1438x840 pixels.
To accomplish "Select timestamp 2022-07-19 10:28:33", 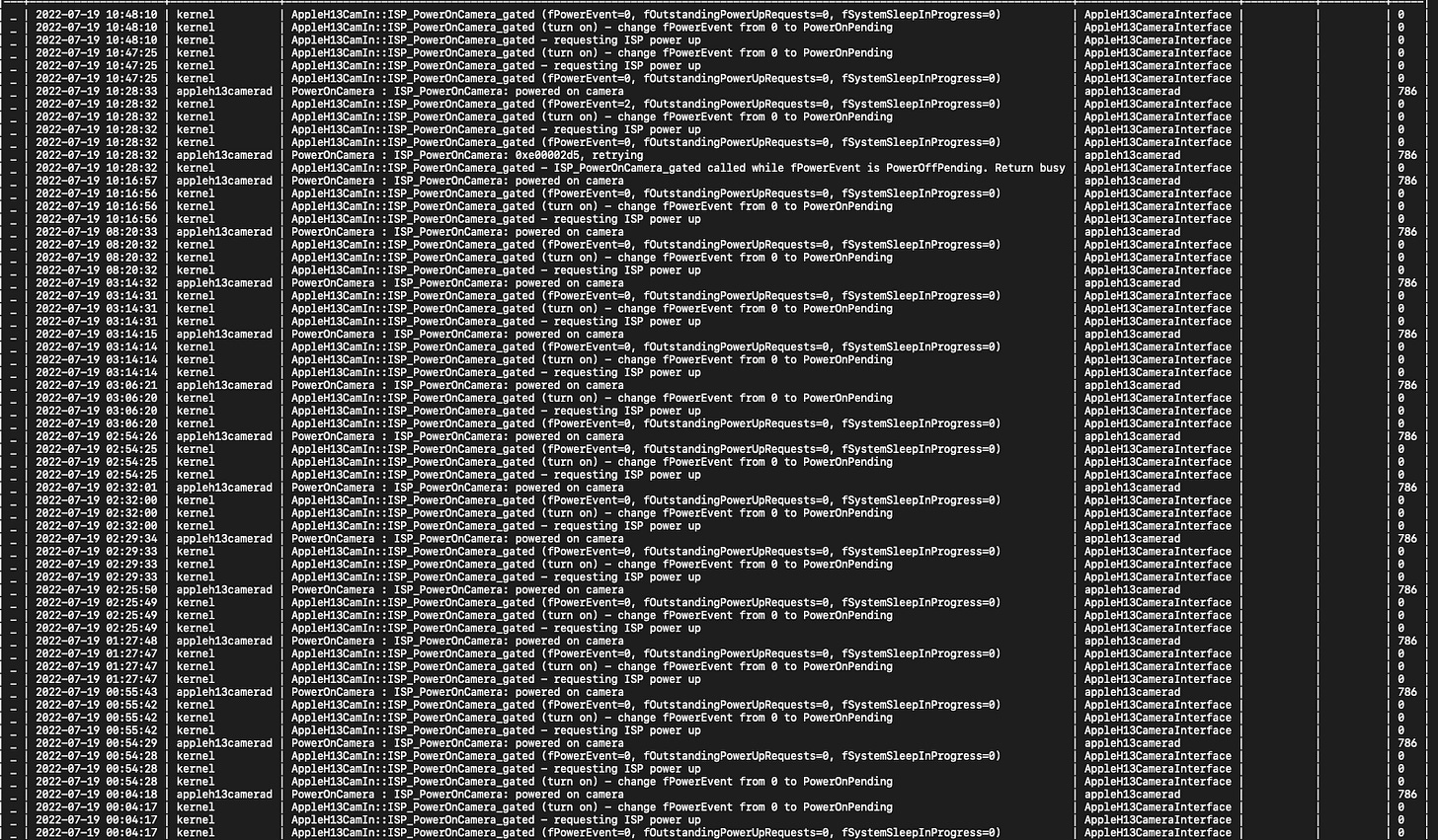I will tap(96, 91).
